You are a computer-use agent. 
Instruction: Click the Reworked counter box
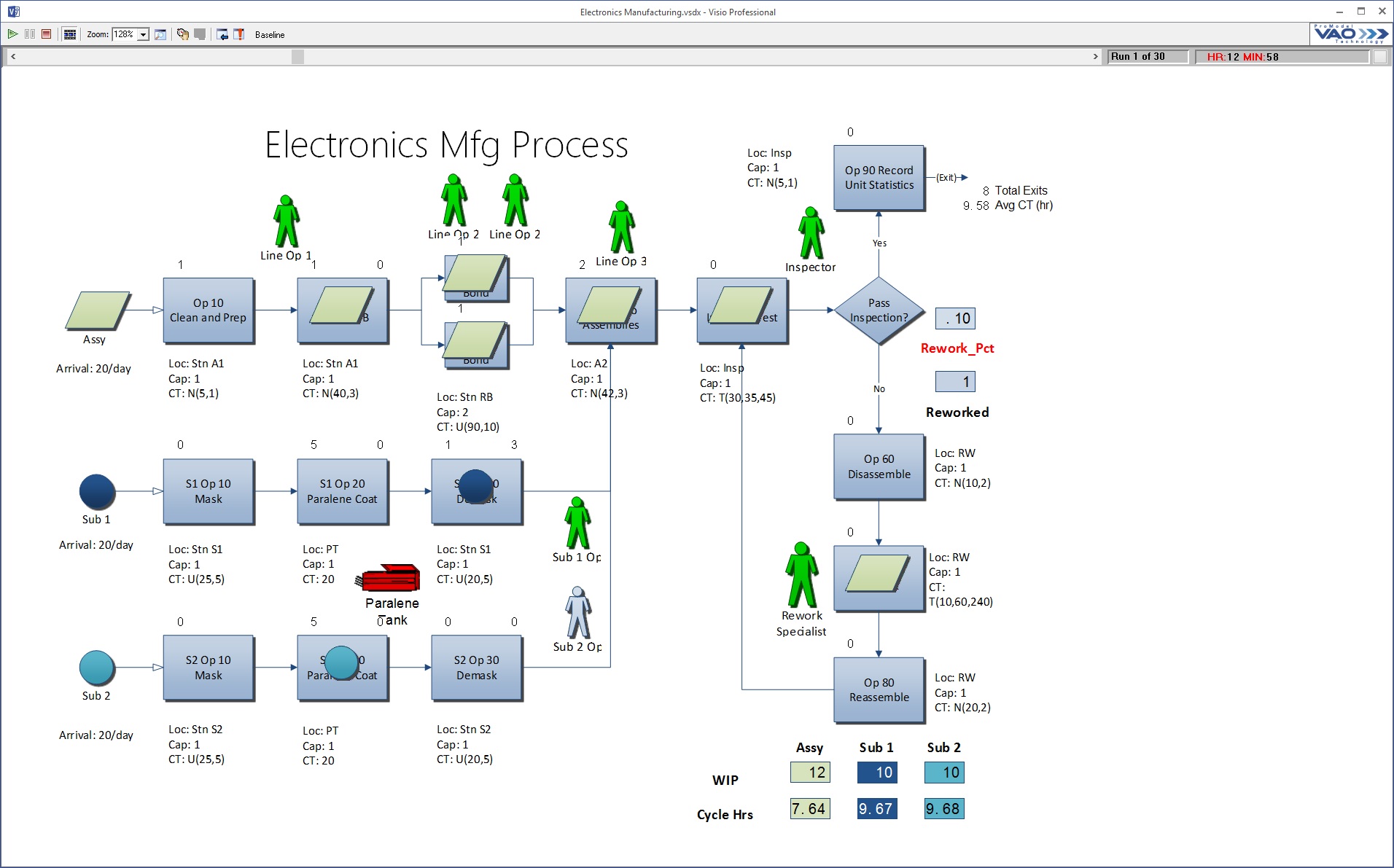point(955,382)
